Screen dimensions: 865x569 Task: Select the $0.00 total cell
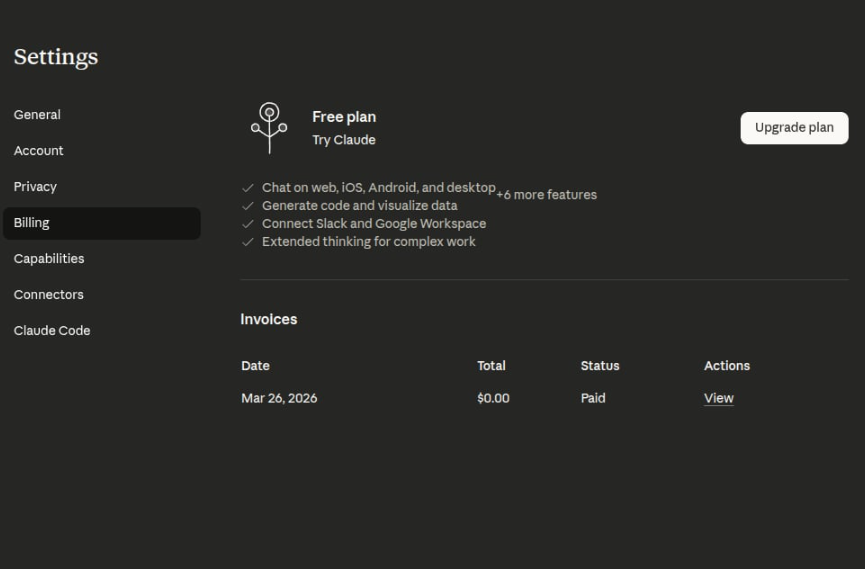(x=493, y=398)
